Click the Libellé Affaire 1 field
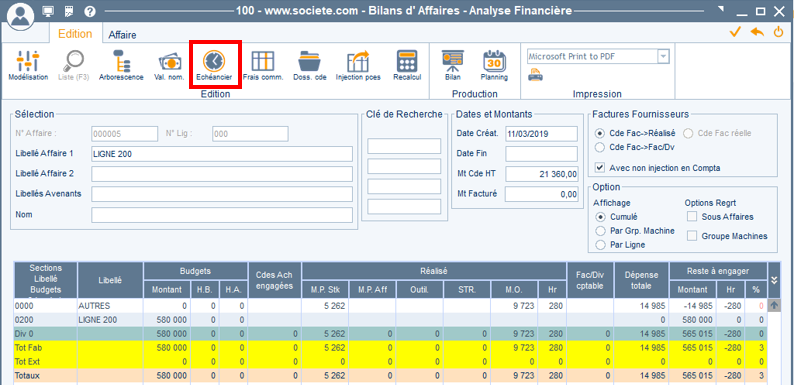The image size is (794, 385). pos(222,154)
